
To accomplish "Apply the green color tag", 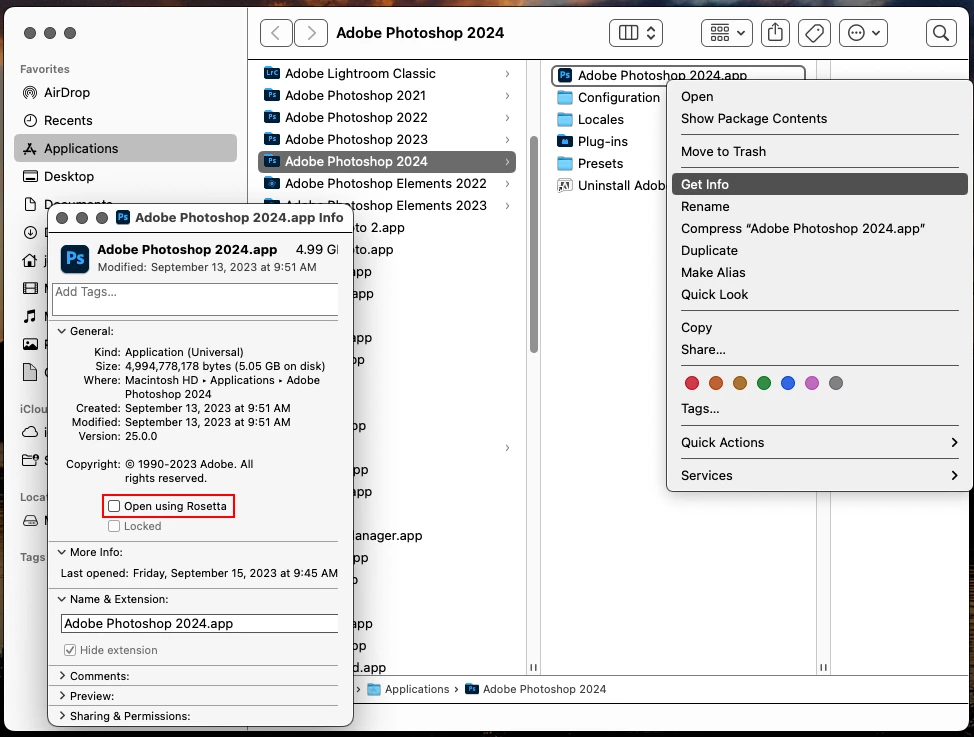I will pos(763,383).
